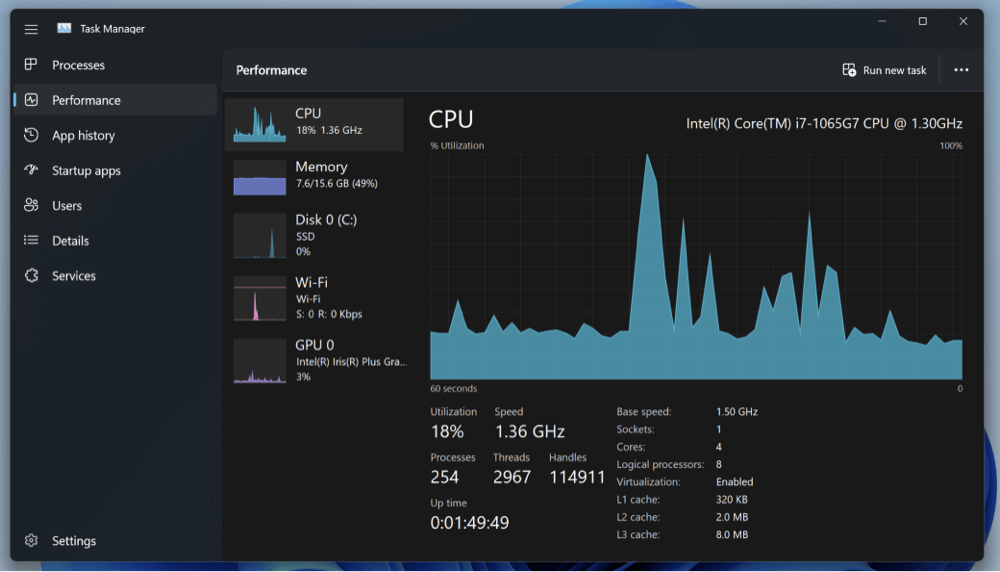
Task: Open the hamburger navigation menu
Action: [x=31, y=29]
